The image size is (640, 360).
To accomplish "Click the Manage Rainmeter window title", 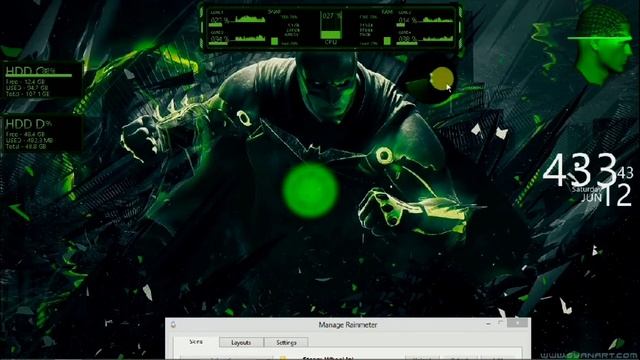I will (x=348, y=324).
